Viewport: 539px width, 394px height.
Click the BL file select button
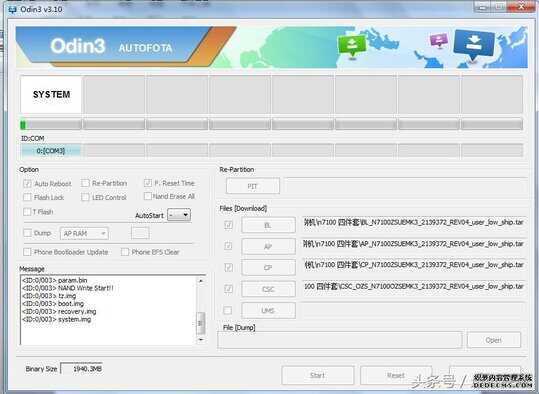pyautogui.click(x=268, y=225)
